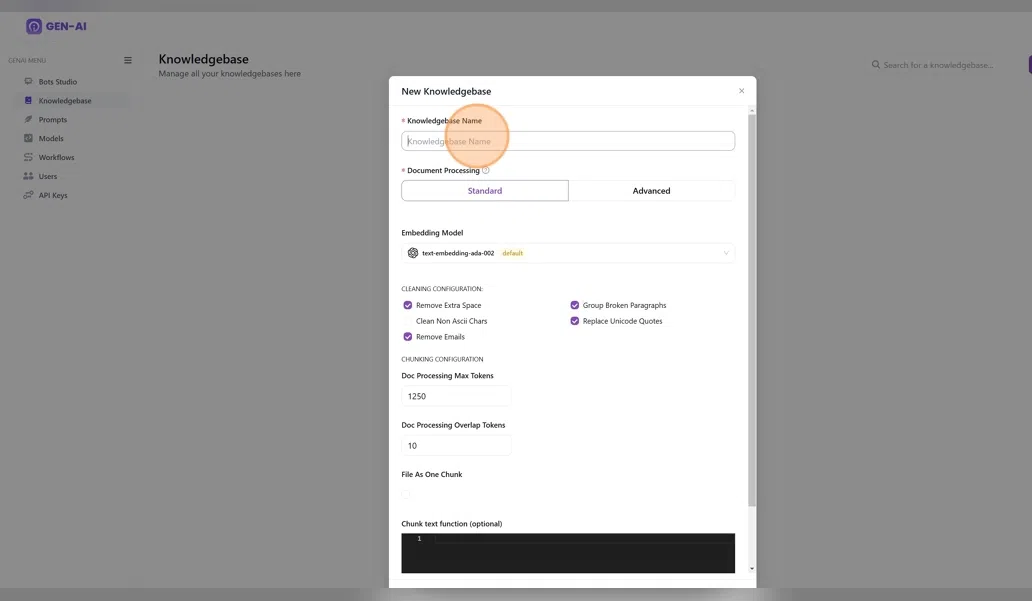Uncheck the Group Broken Paragraphs checkbox
The height and width of the screenshot is (601, 1032).
tap(575, 306)
